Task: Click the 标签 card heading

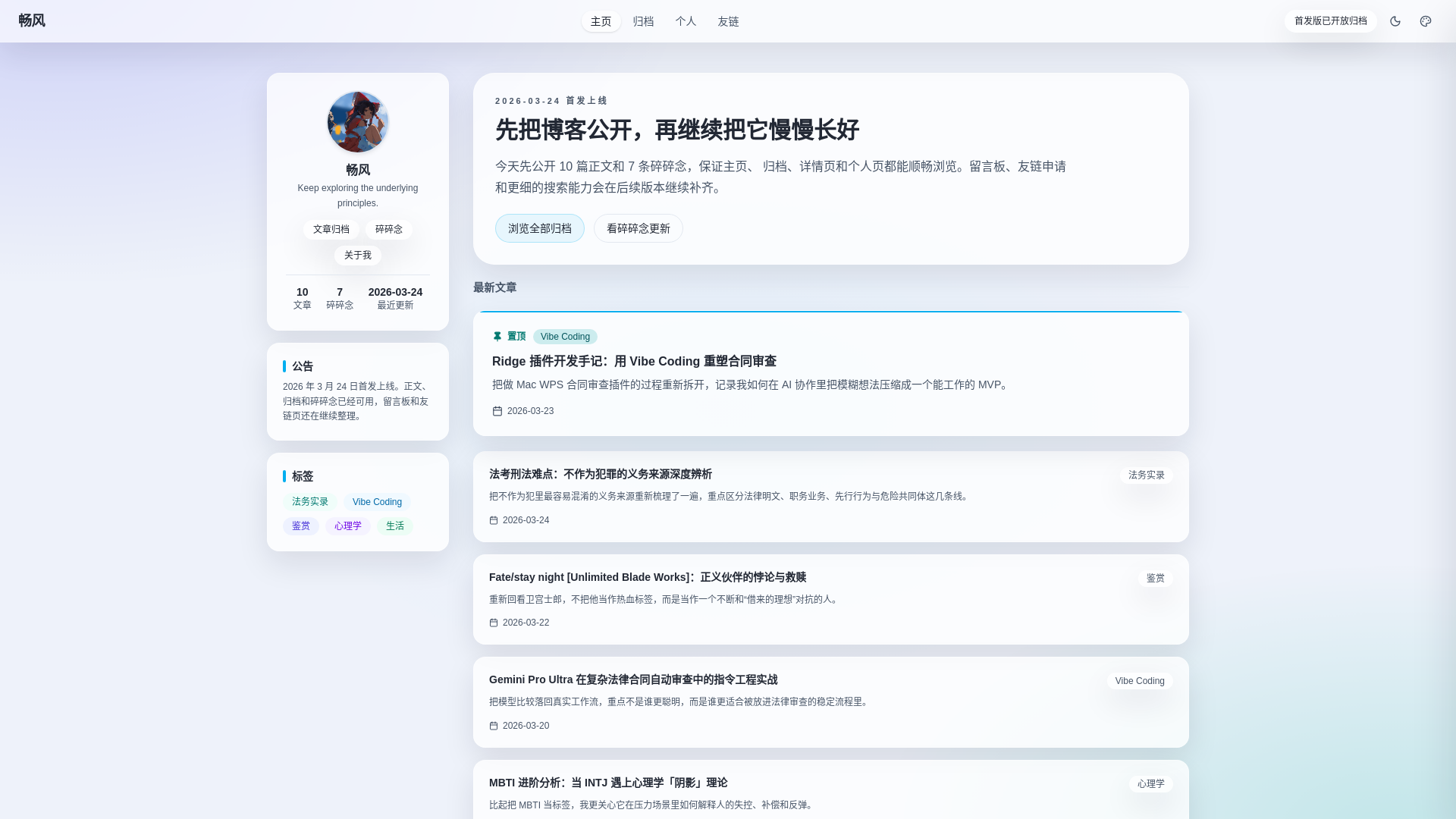Action: [303, 476]
